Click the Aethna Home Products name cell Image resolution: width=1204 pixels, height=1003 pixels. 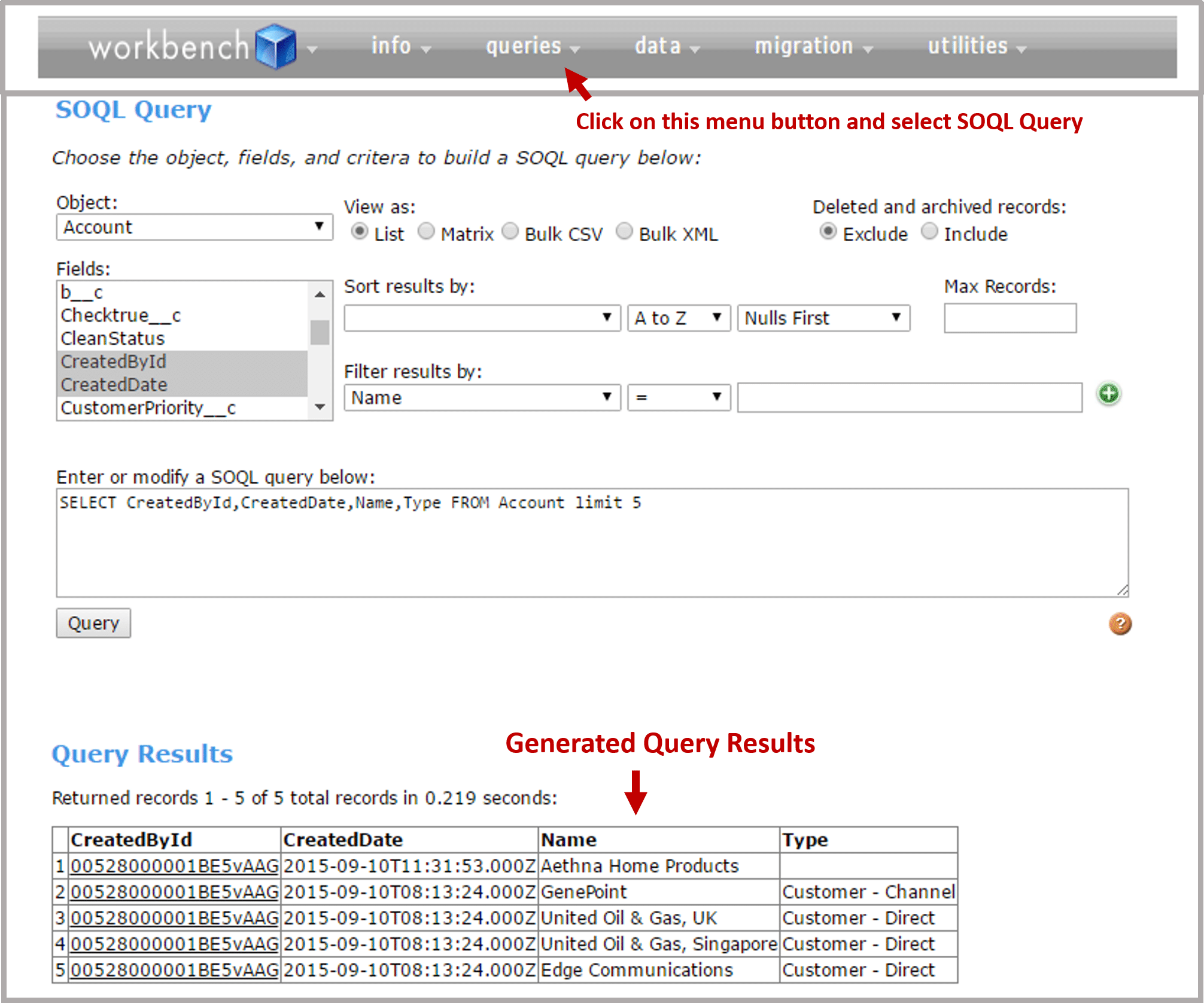click(x=659, y=866)
